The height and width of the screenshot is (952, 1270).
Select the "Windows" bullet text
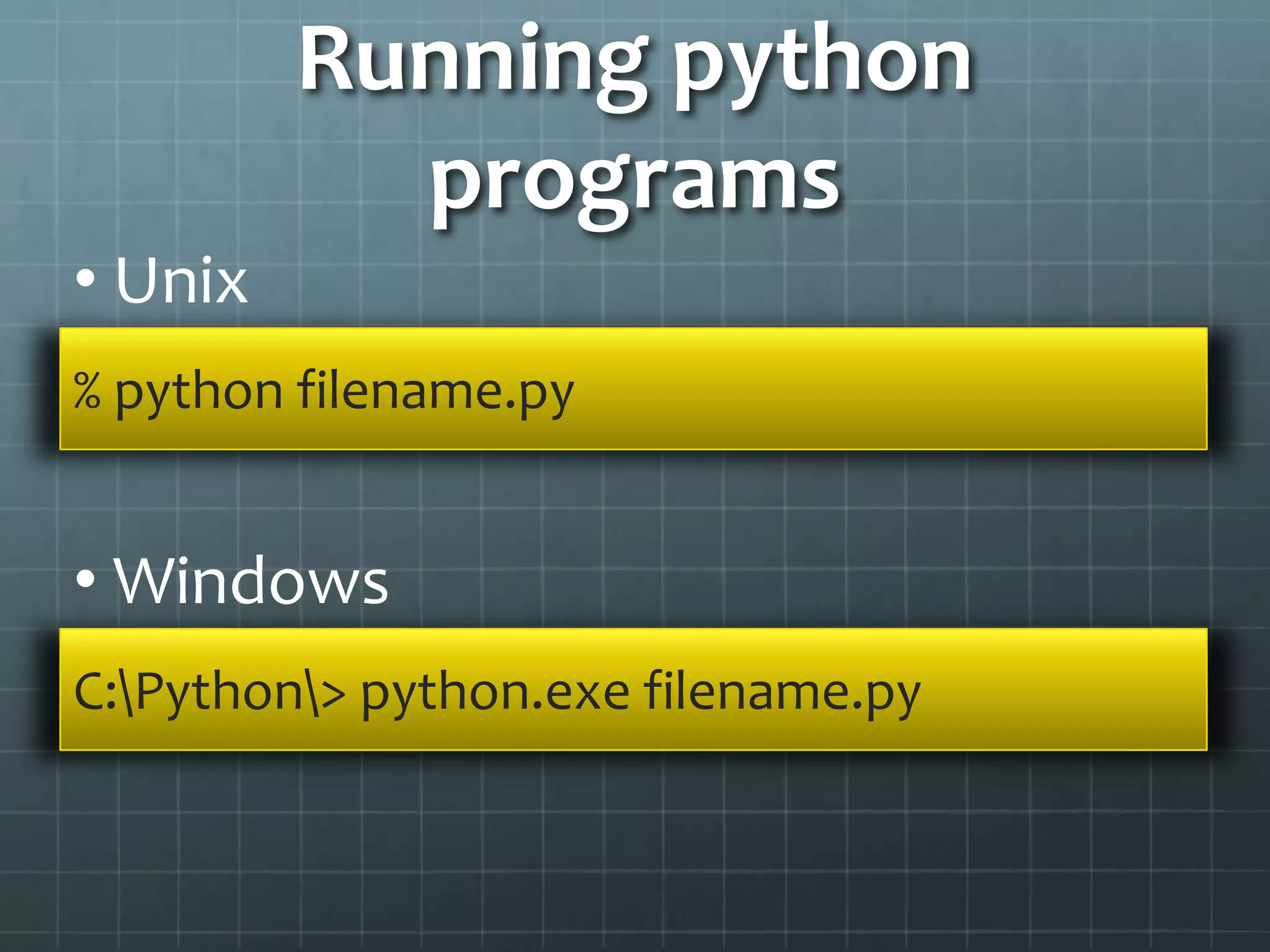click(x=251, y=581)
